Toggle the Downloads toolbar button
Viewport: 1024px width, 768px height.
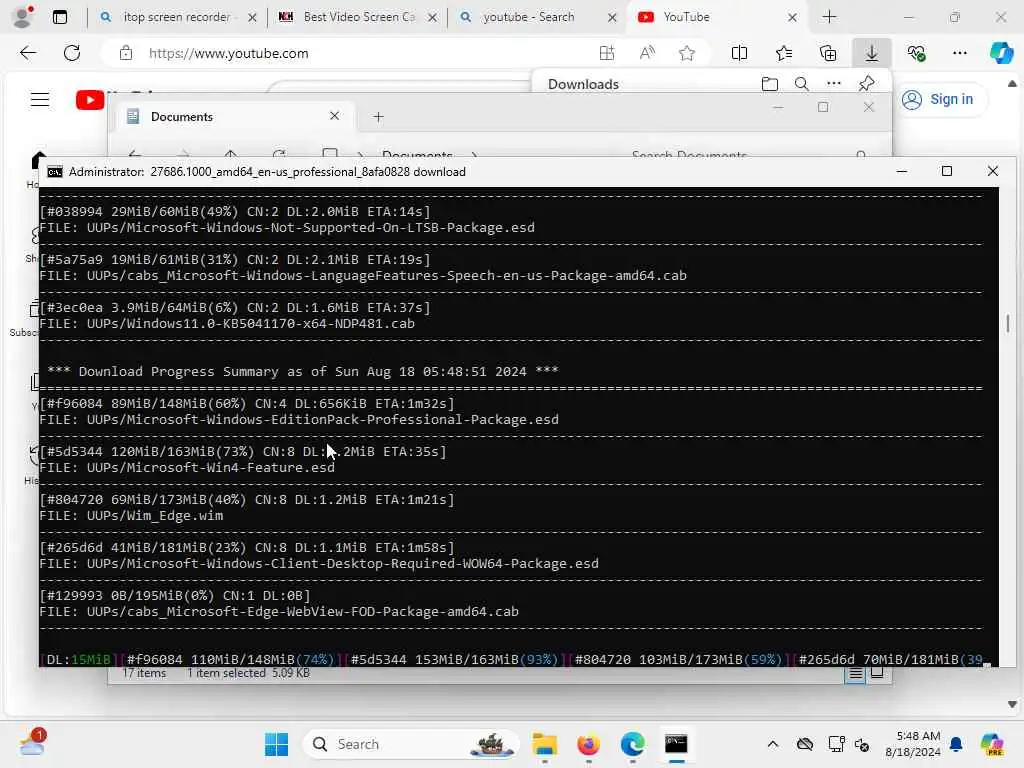click(x=872, y=53)
